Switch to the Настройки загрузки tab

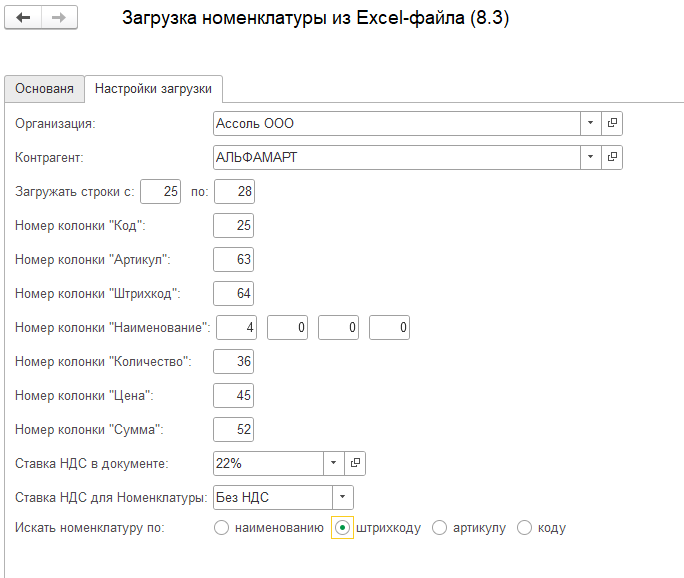pos(154,89)
